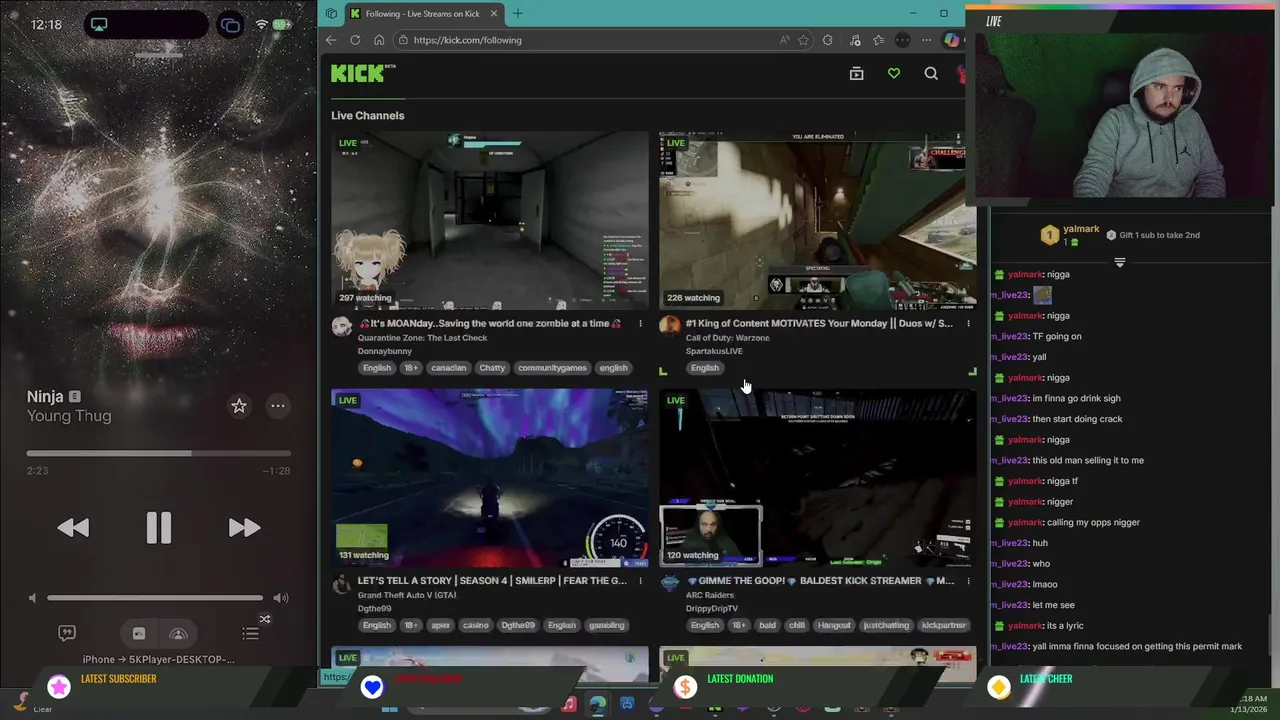Select the Chatty tag
The width and height of the screenshot is (1280, 720).
pos(492,368)
